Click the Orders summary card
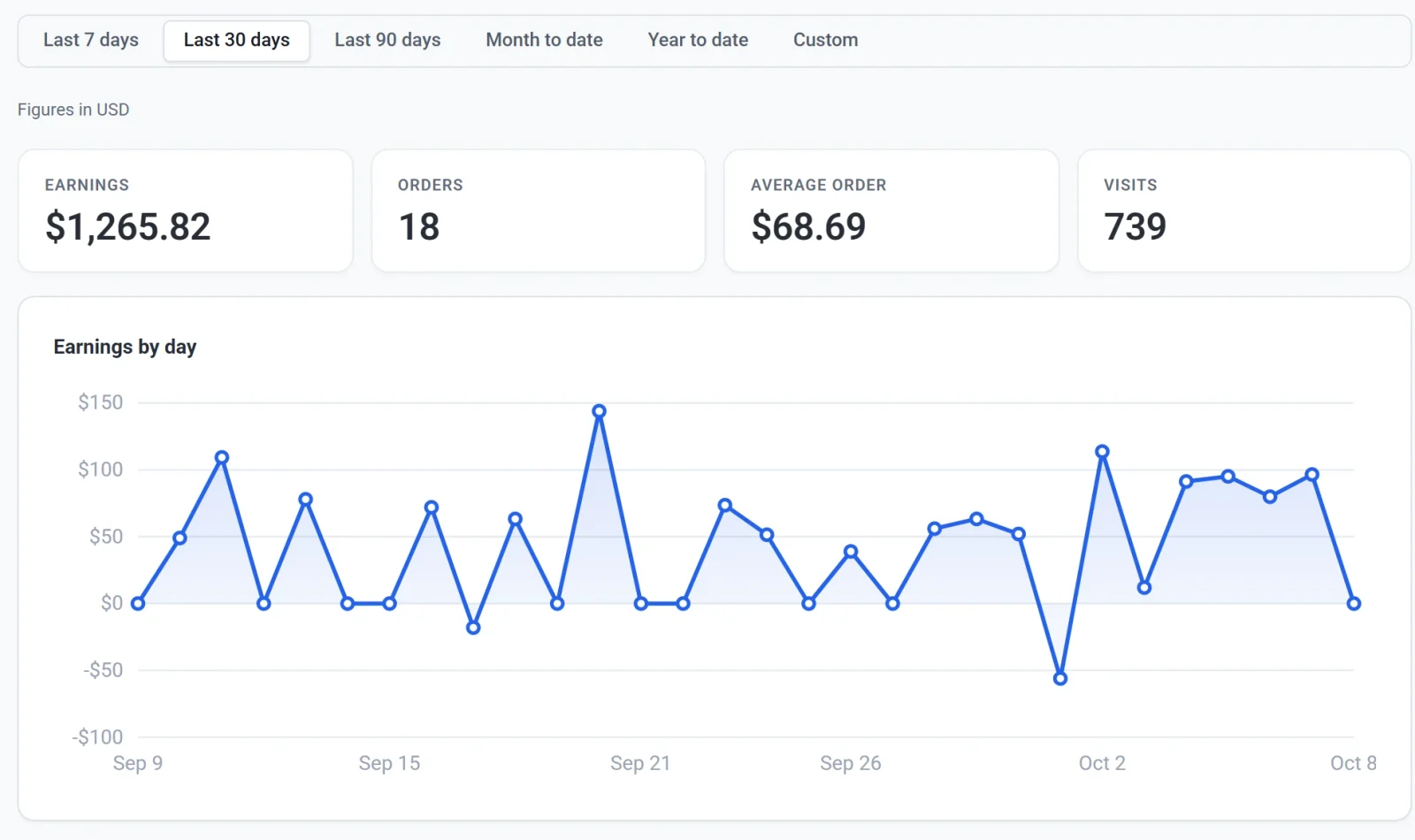The image size is (1415, 840). pyautogui.click(x=539, y=210)
